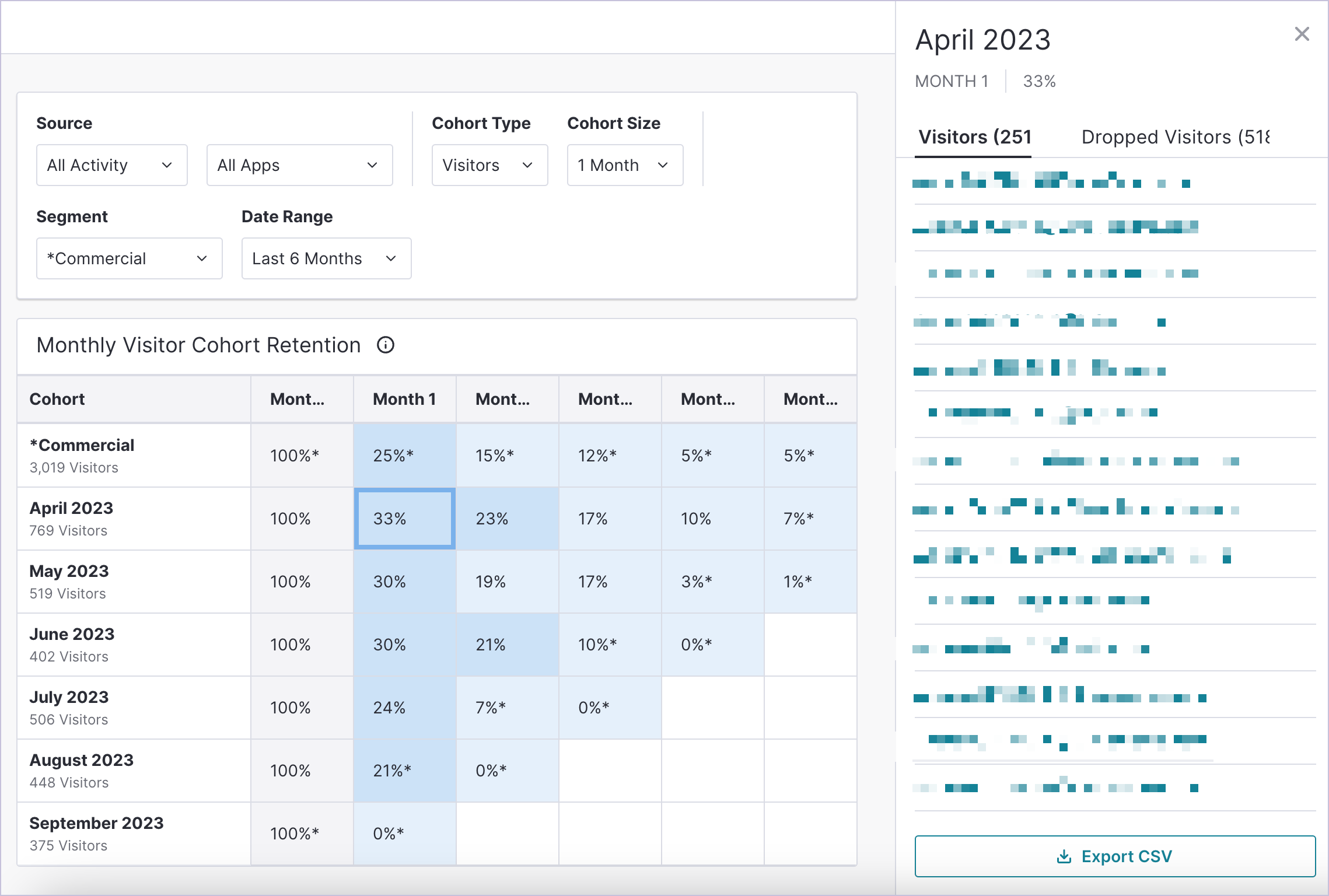Click the September 2023 cohort row label
This screenshot has height=896, width=1329.
[x=96, y=823]
